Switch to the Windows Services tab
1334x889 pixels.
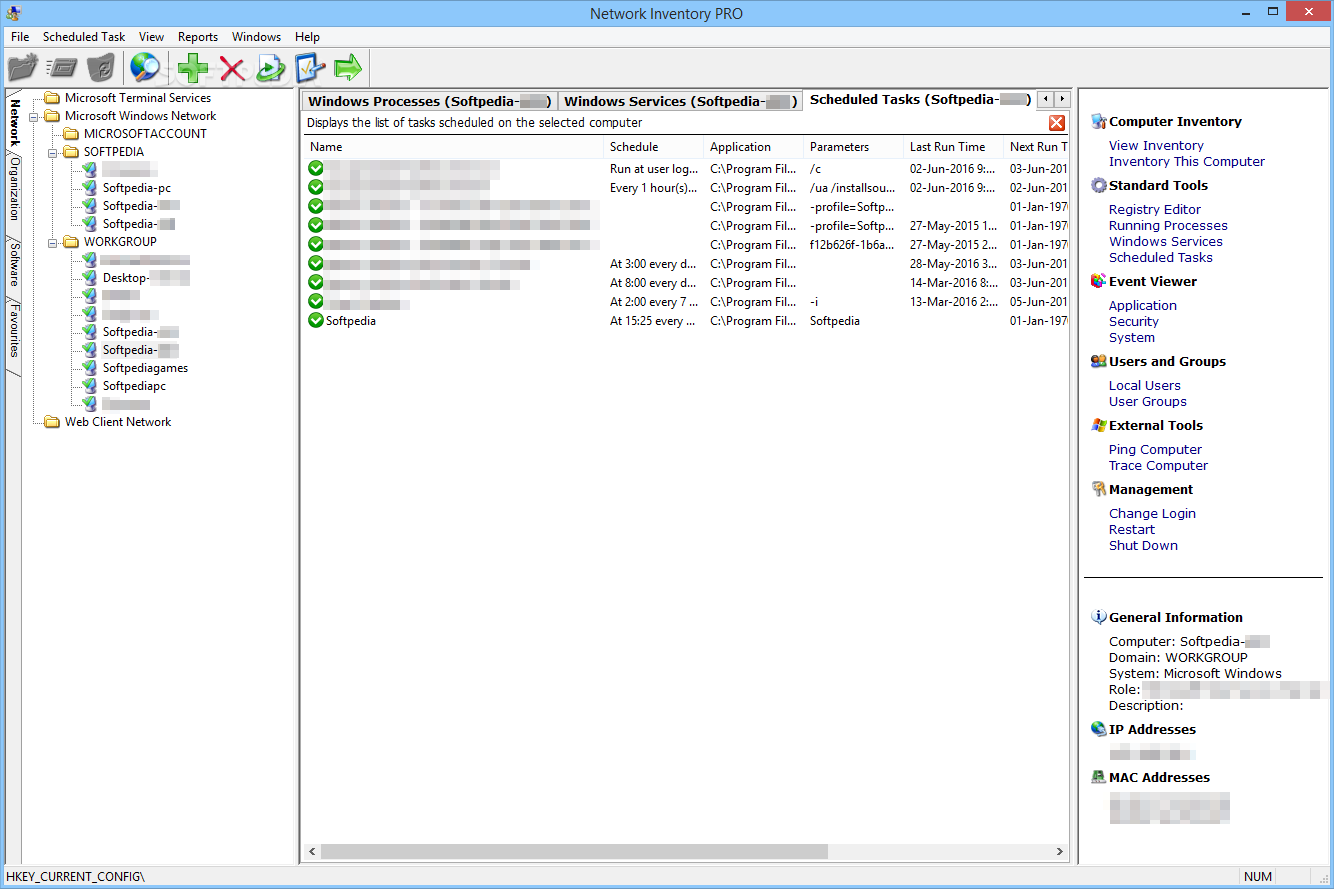tap(680, 101)
